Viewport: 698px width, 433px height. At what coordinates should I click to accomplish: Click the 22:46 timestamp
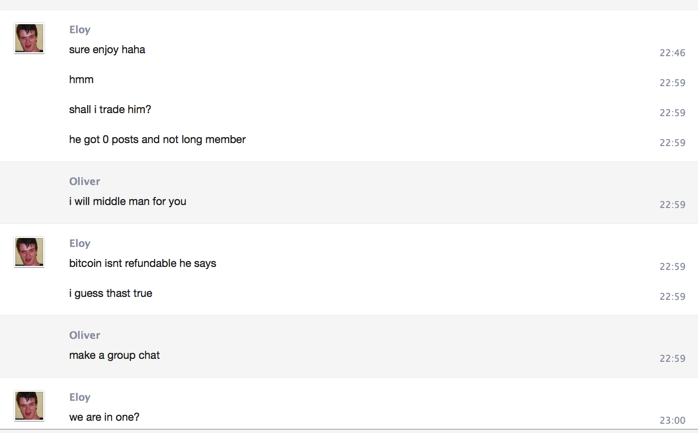point(672,53)
